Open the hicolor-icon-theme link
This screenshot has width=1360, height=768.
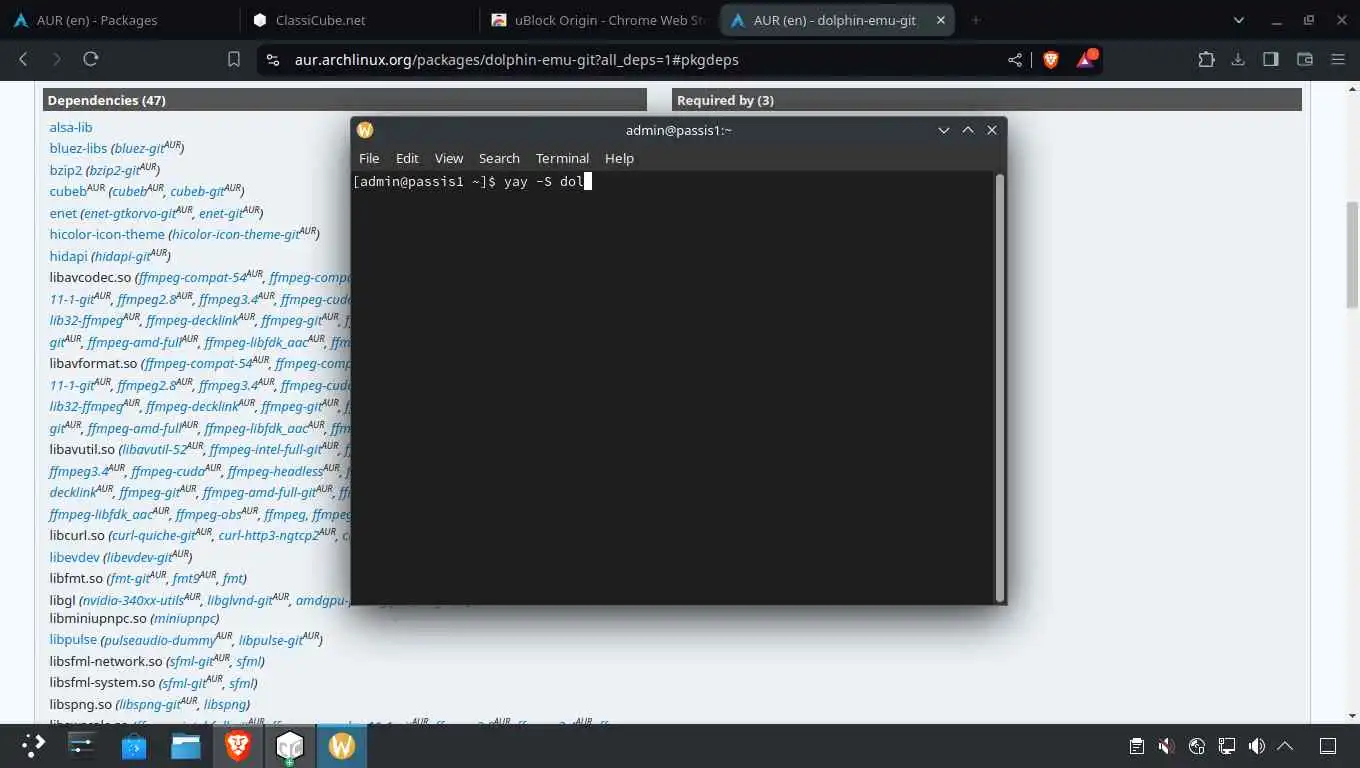[107, 234]
